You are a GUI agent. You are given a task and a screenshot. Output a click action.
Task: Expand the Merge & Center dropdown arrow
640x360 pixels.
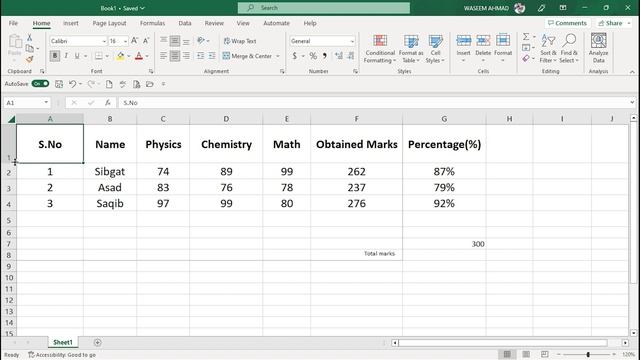click(278, 56)
